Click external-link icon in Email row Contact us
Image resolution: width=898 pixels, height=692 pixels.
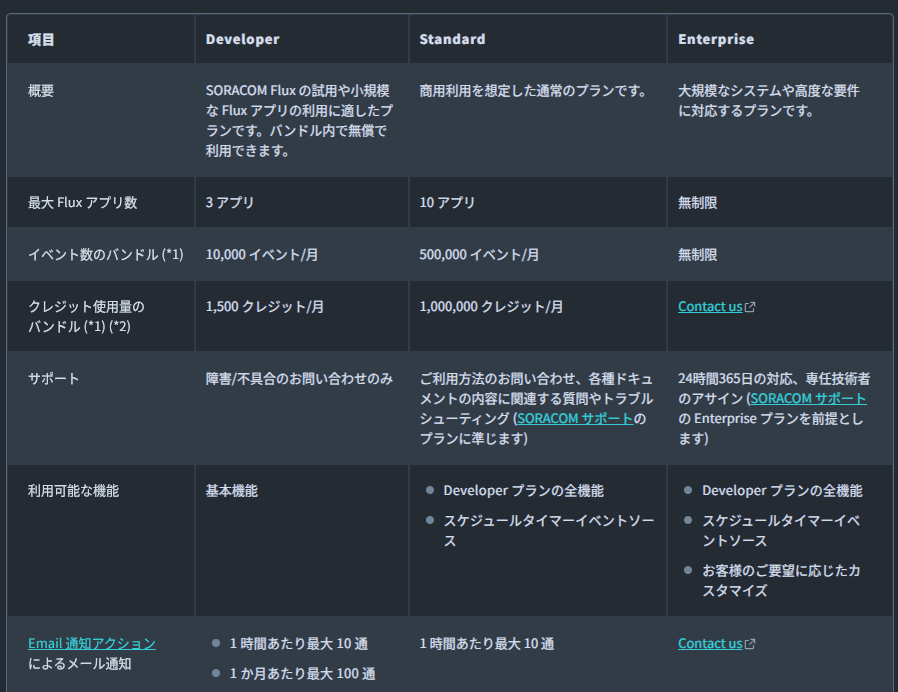[750, 644]
